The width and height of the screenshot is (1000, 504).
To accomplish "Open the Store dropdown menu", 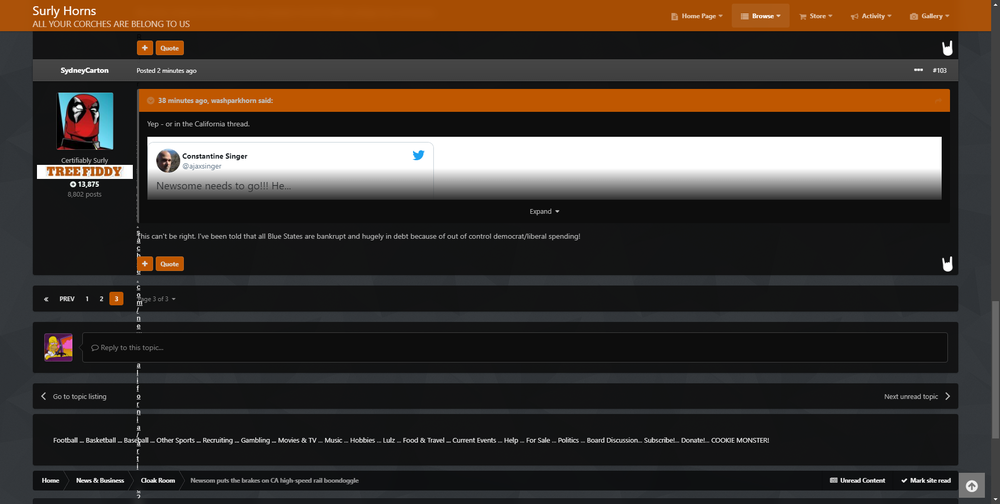I will [x=816, y=16].
